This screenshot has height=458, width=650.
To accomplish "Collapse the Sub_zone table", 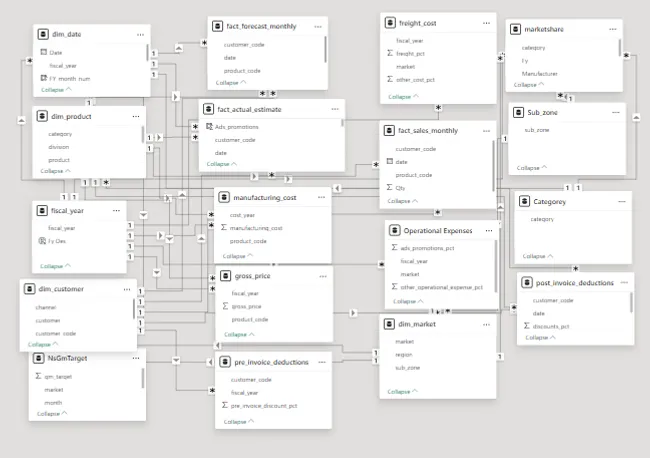I will point(531,168).
